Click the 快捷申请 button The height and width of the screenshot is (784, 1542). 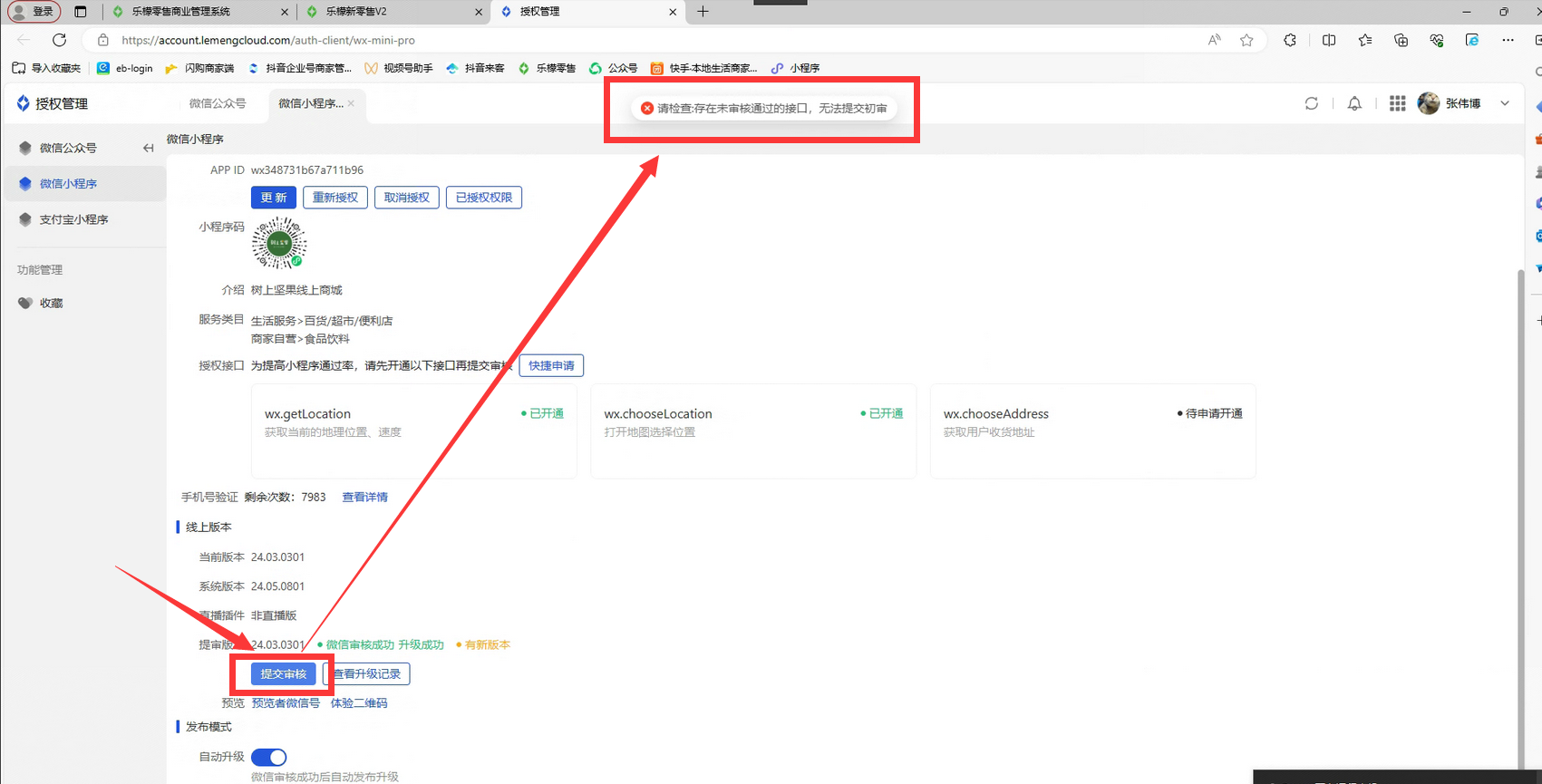tap(551, 365)
